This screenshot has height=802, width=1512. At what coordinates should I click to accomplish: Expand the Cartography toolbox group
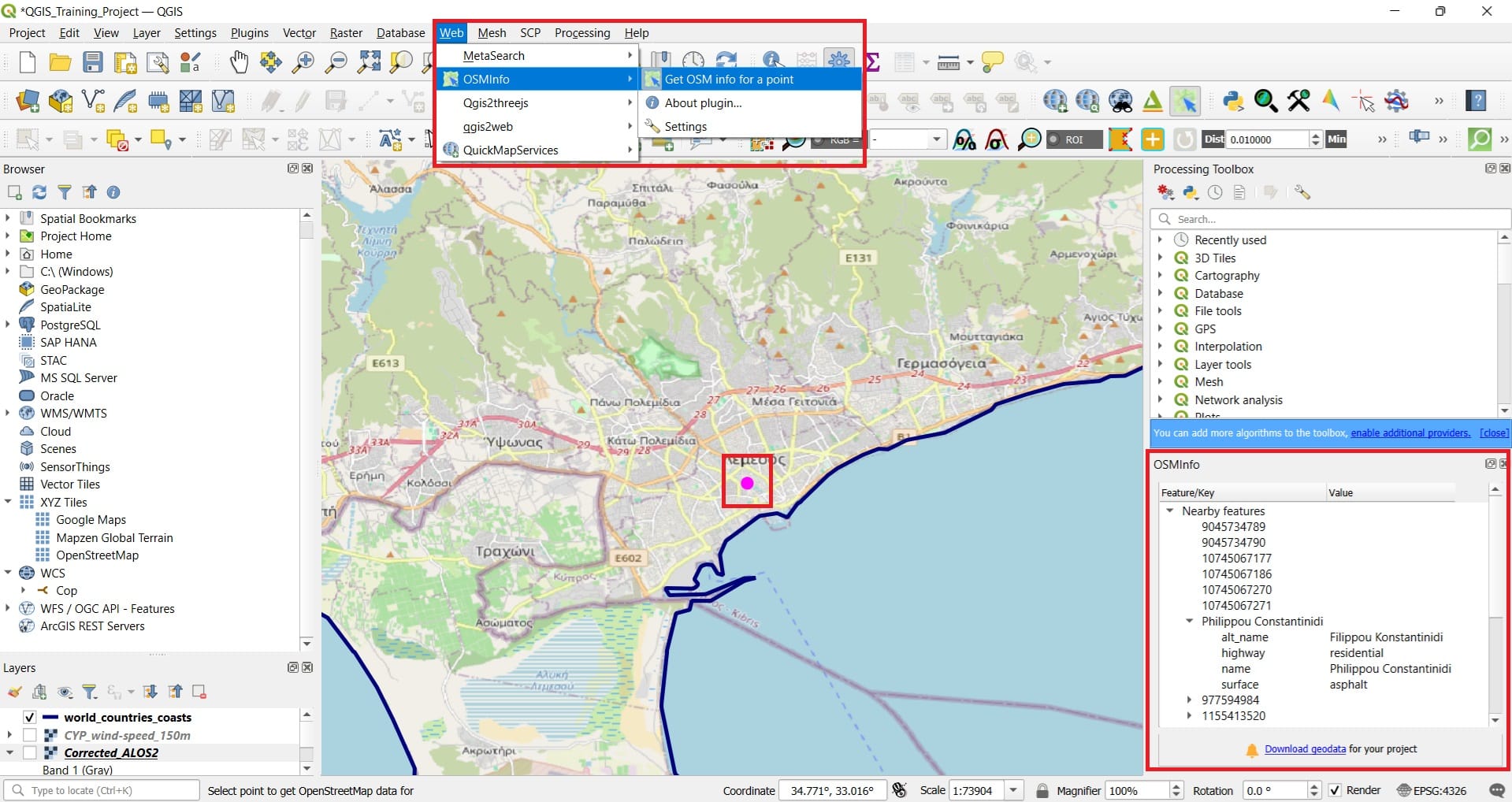1161,275
